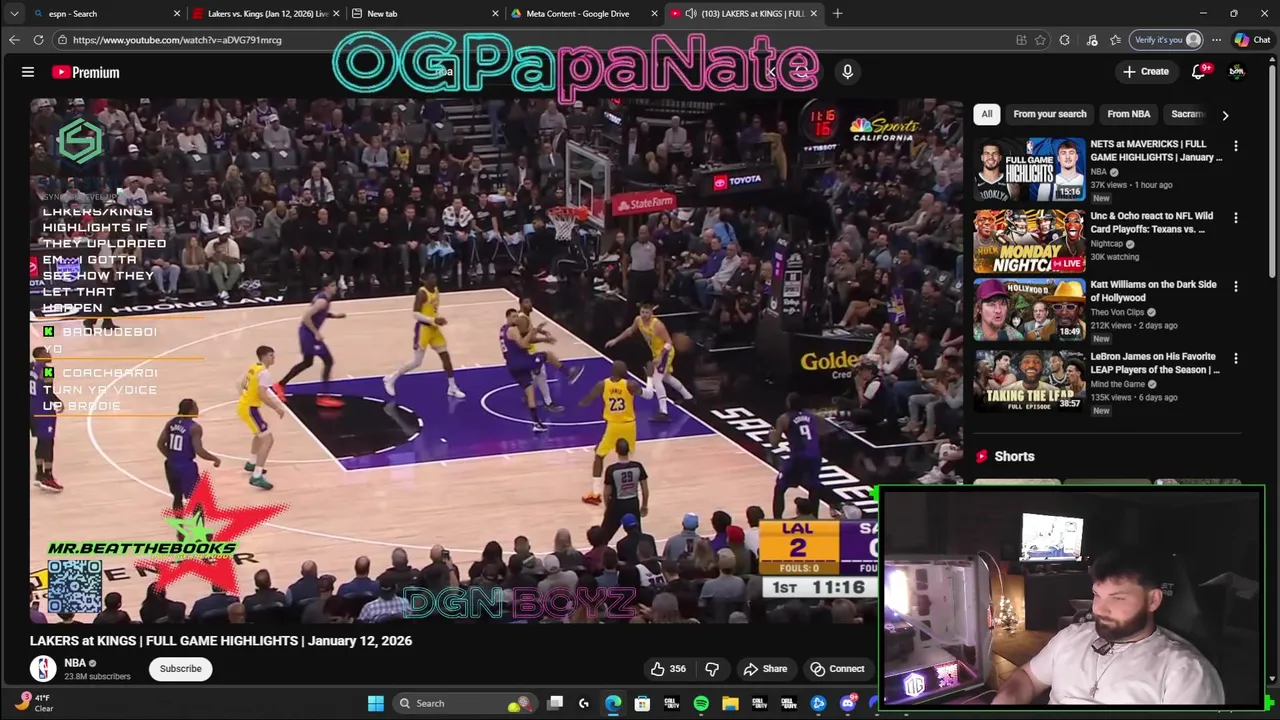This screenshot has width=1280, height=720.
Task: Select the All filter chip
Action: (x=987, y=114)
